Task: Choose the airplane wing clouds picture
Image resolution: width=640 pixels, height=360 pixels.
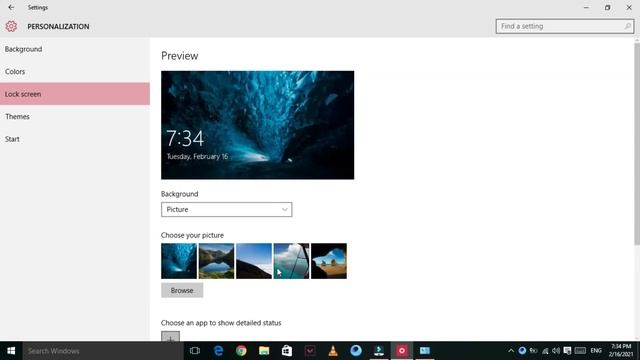Action: [291, 261]
